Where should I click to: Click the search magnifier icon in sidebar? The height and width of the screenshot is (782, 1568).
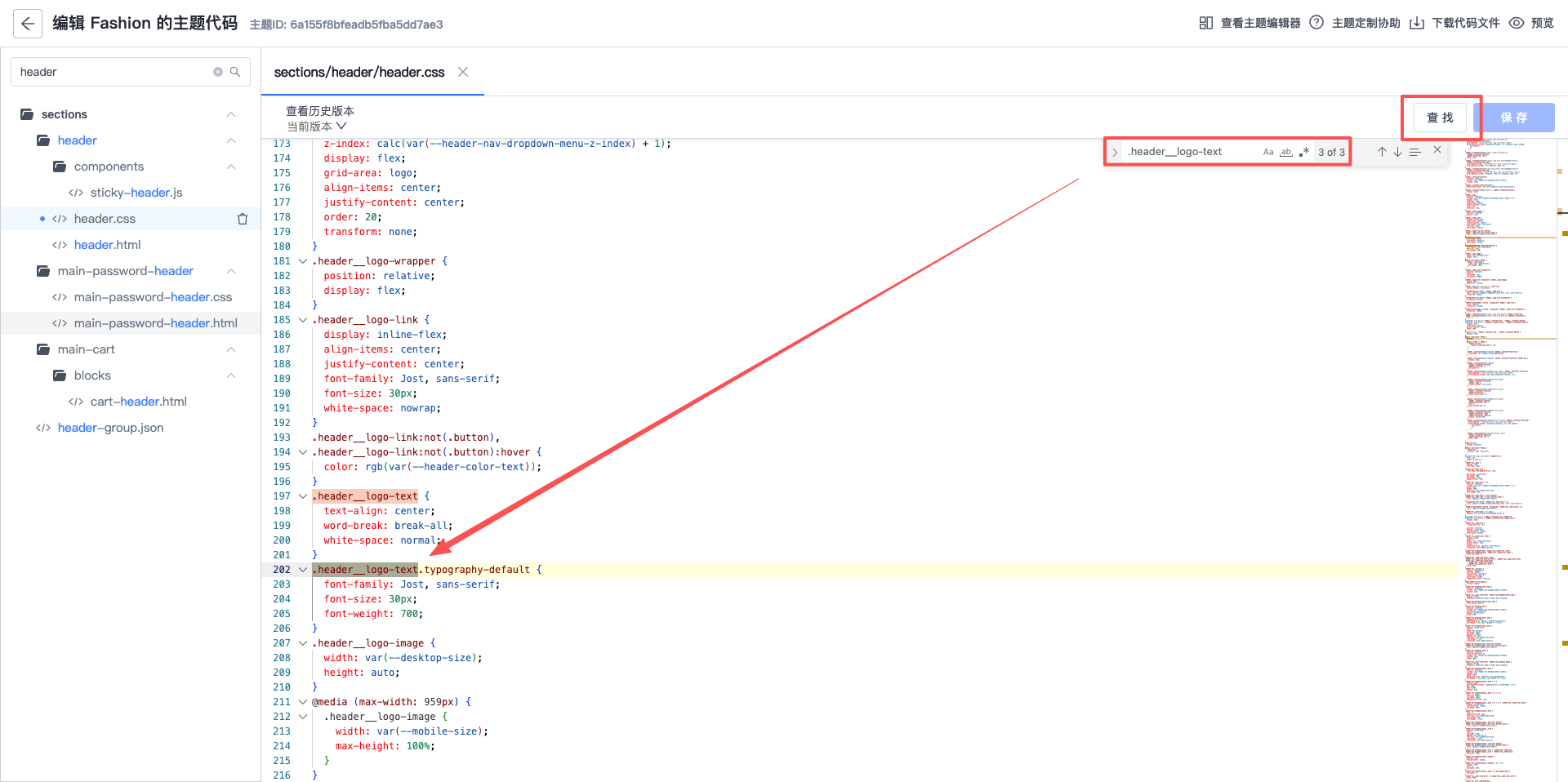(235, 72)
